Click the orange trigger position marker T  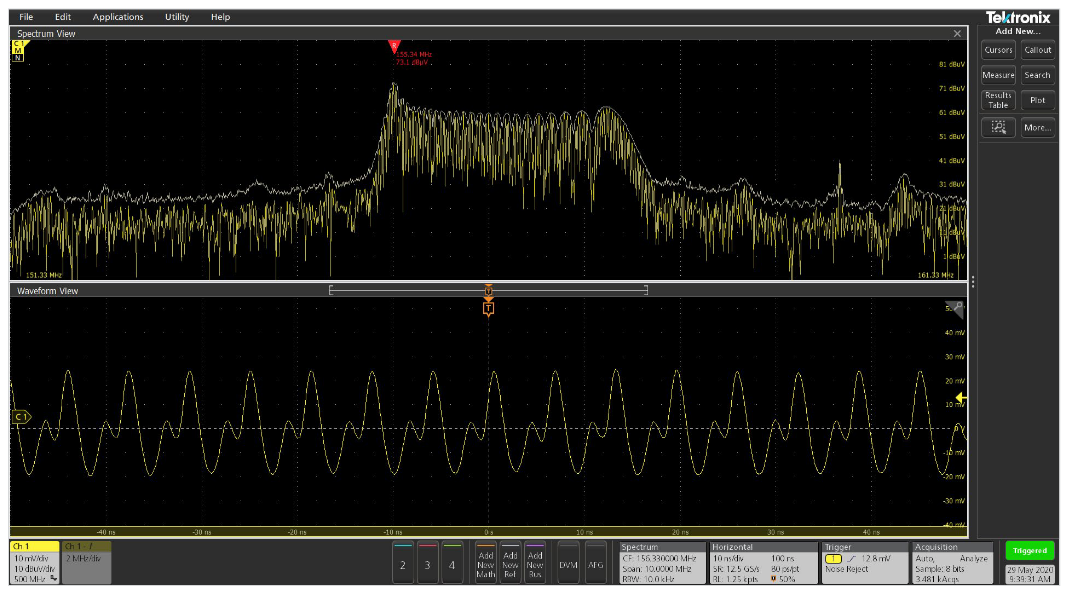(x=488, y=309)
